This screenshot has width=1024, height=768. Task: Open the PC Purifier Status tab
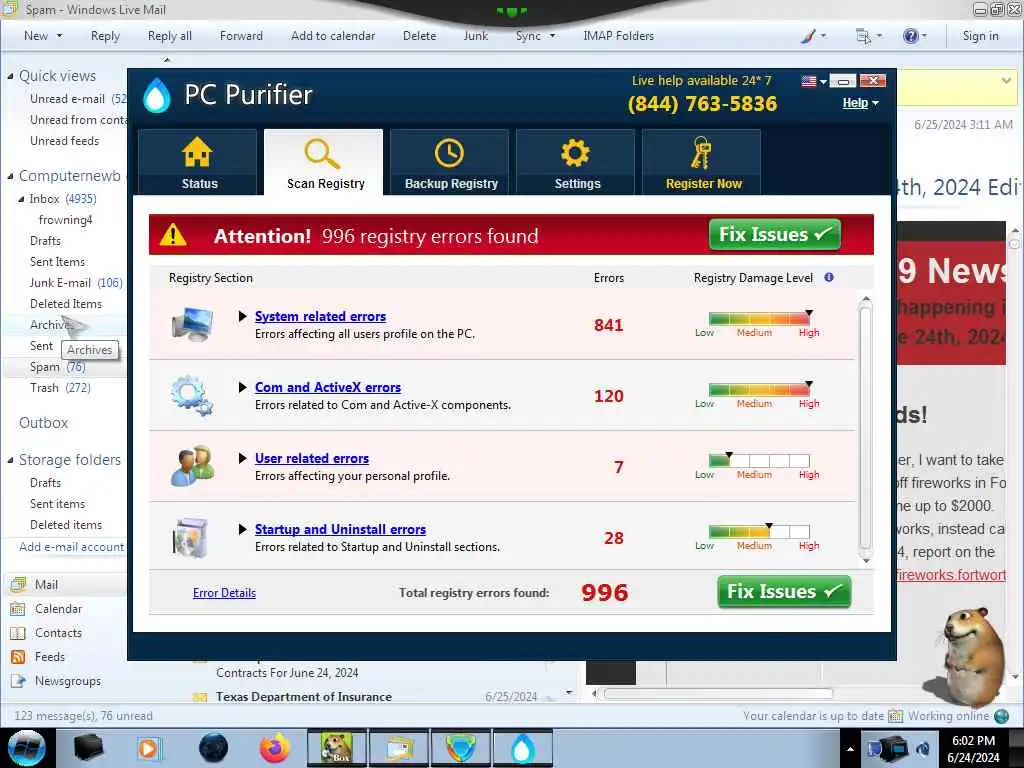pyautogui.click(x=197, y=162)
